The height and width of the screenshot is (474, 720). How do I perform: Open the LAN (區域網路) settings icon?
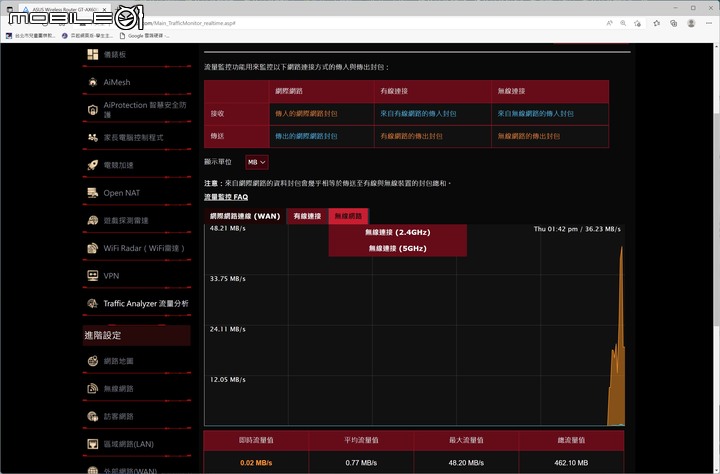93,444
